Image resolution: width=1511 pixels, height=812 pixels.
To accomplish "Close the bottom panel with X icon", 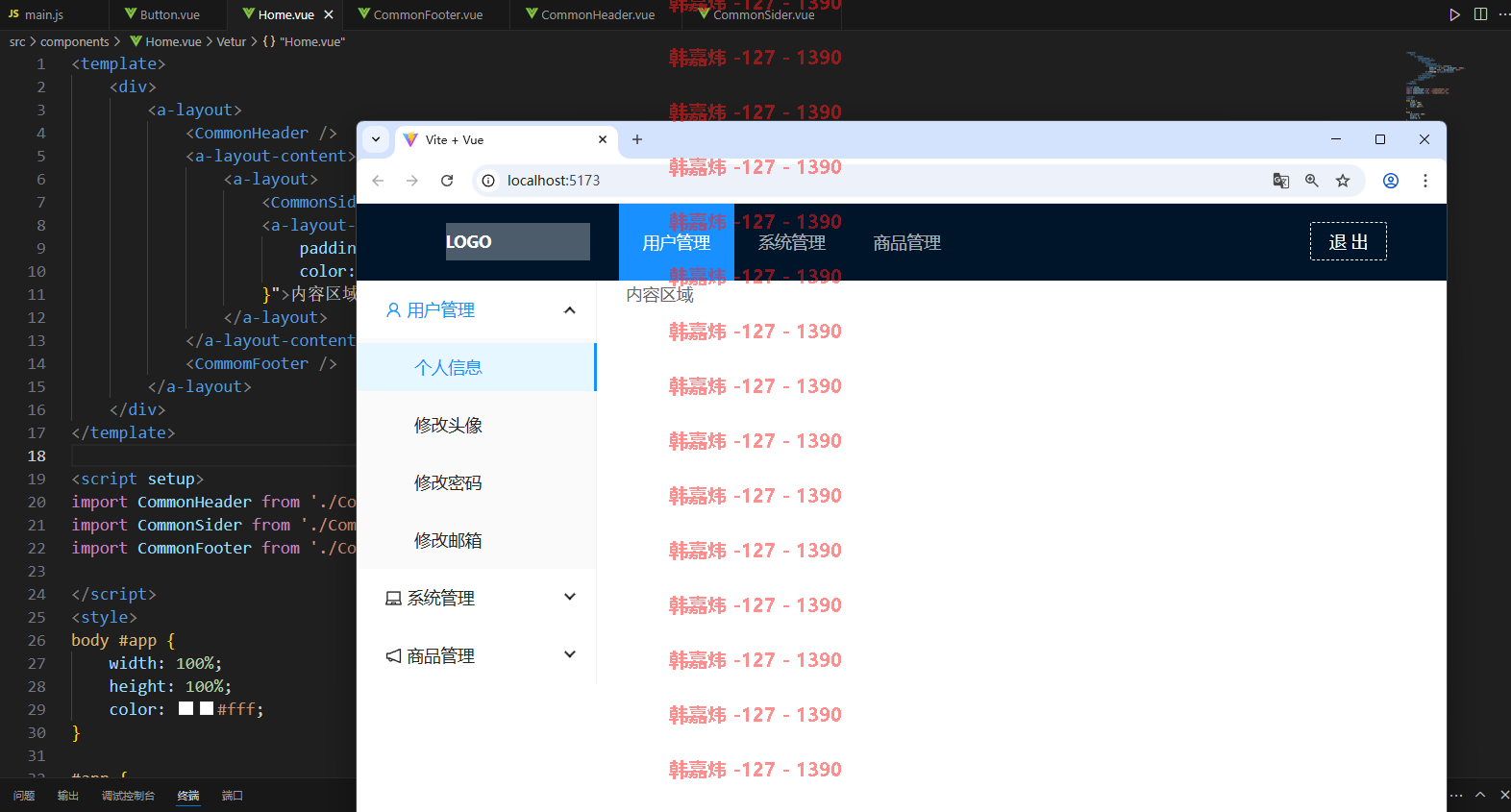I will pos(1504,795).
